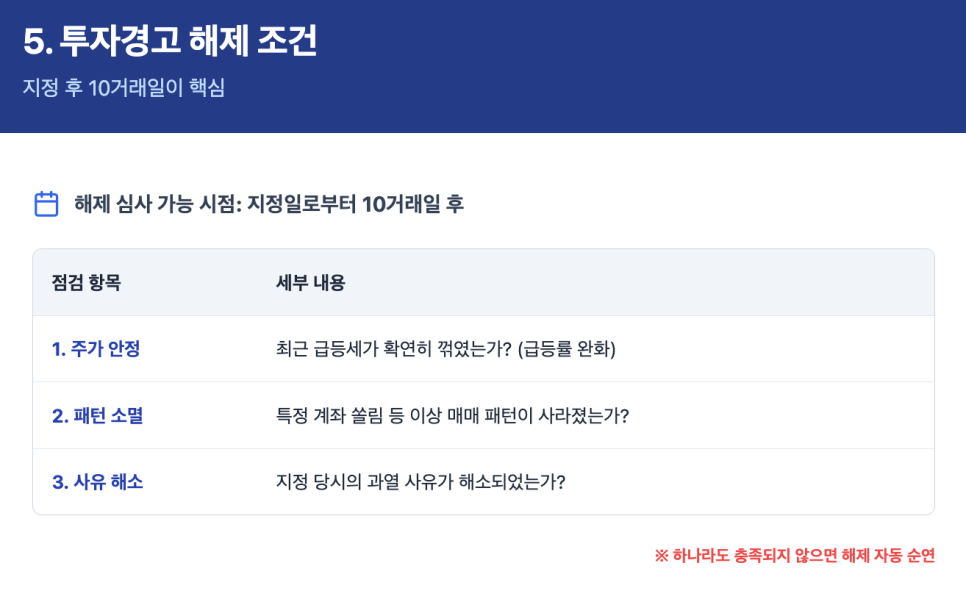Click the text "최근 급등세가 확연히 꺾였는가?"
Viewport: 966px width, 613px height.
(x=394, y=349)
